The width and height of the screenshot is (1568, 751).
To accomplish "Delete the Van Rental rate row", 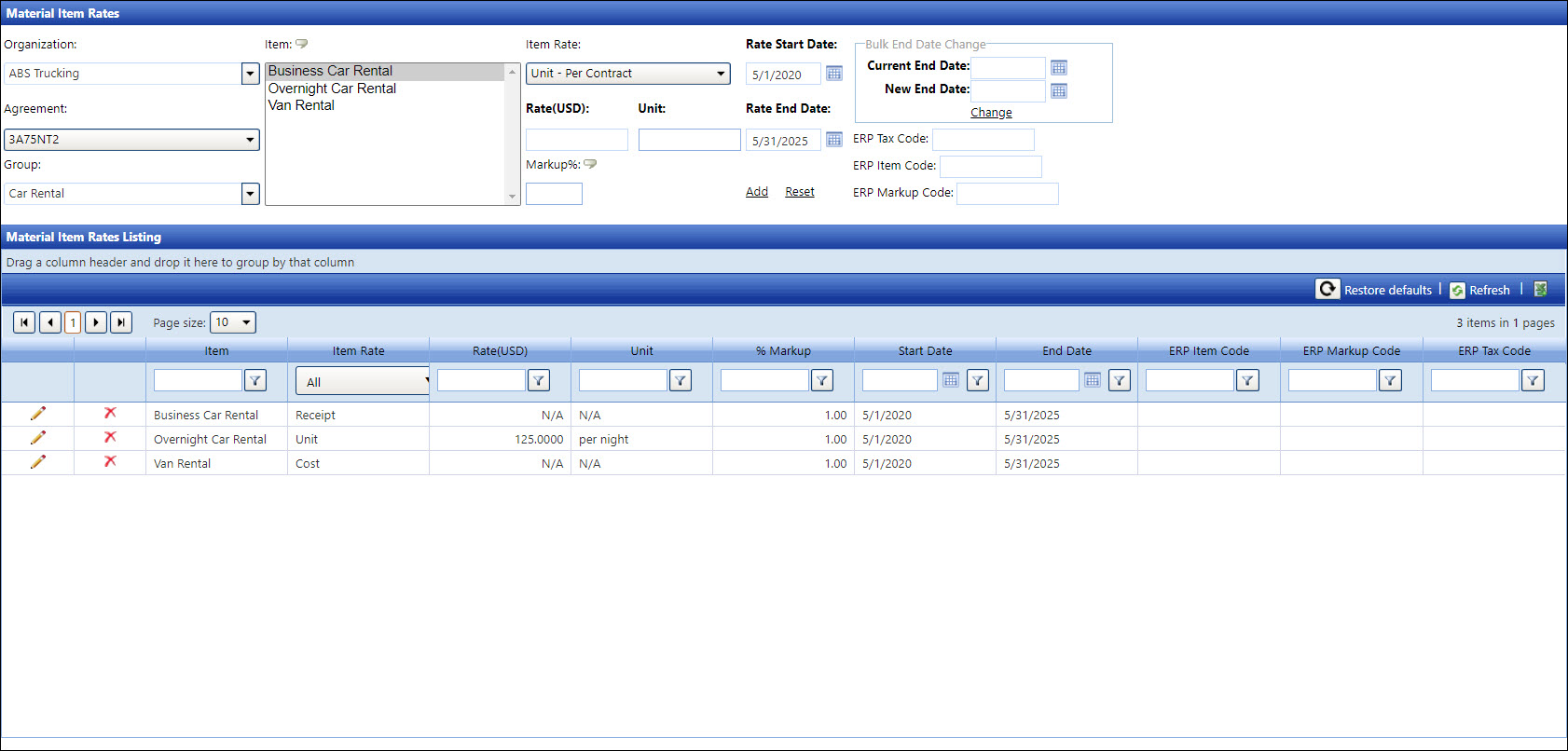I will pos(110,462).
